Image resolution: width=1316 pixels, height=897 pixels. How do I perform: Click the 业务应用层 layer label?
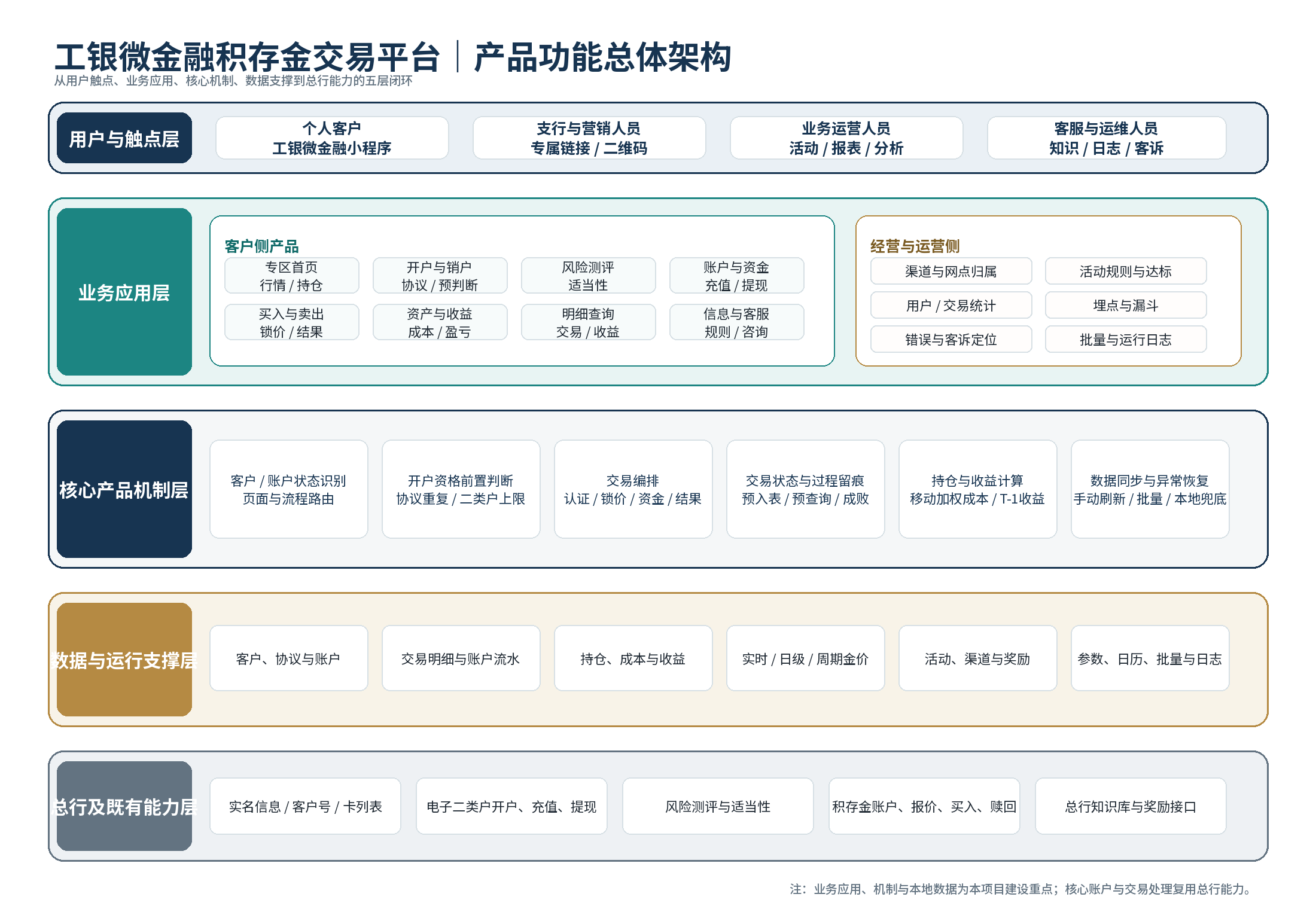point(124,292)
